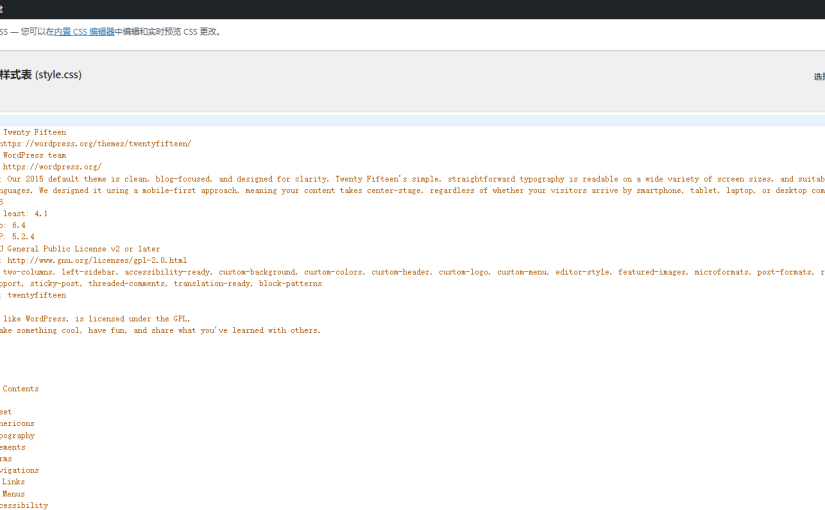Click the 'Menus' line in the contents list
The height and width of the screenshot is (510, 825).
[x=13, y=494]
